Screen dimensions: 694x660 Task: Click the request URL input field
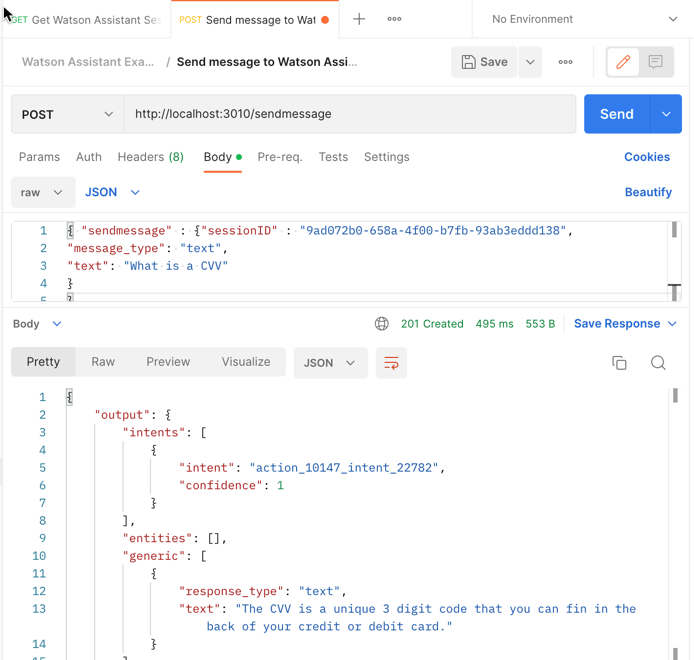[350, 114]
